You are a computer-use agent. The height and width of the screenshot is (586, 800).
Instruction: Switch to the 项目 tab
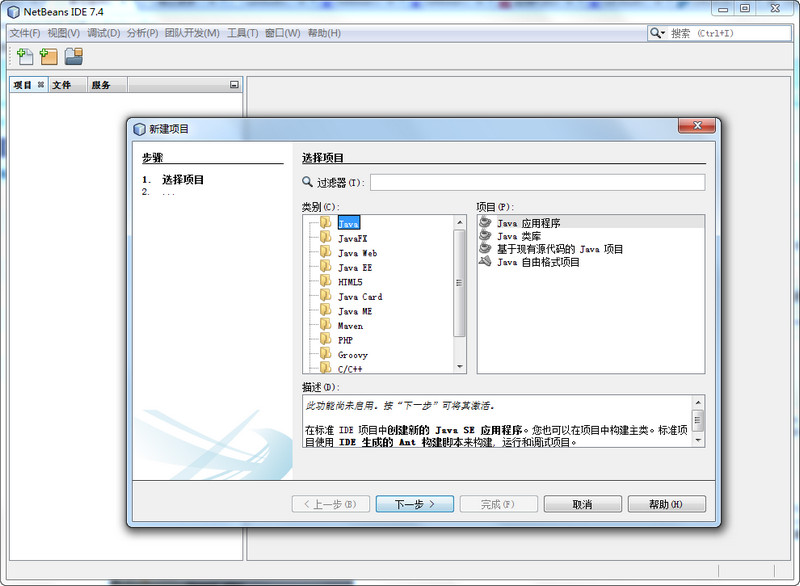point(23,85)
